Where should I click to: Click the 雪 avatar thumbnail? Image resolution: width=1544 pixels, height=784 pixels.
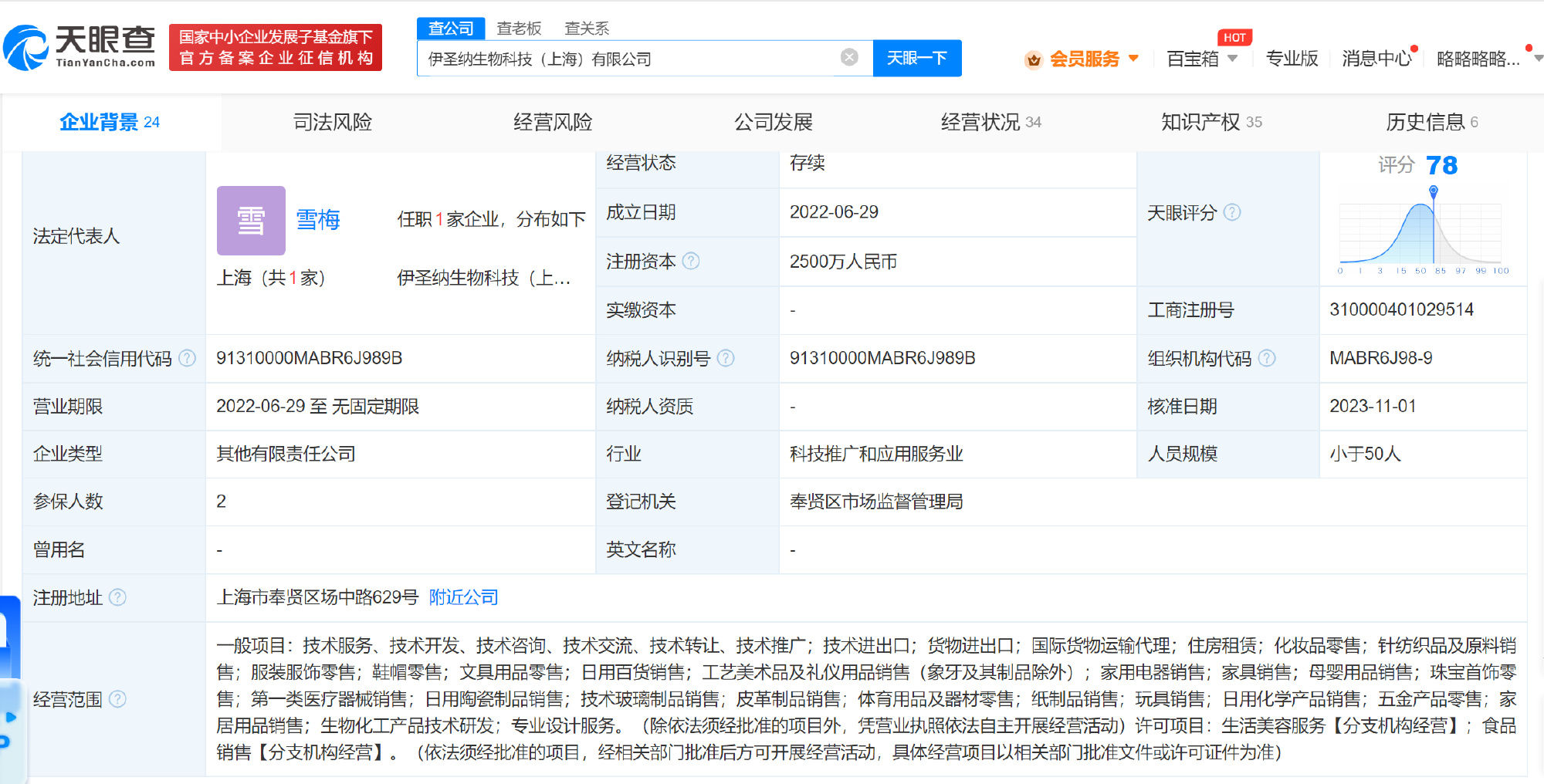click(251, 221)
